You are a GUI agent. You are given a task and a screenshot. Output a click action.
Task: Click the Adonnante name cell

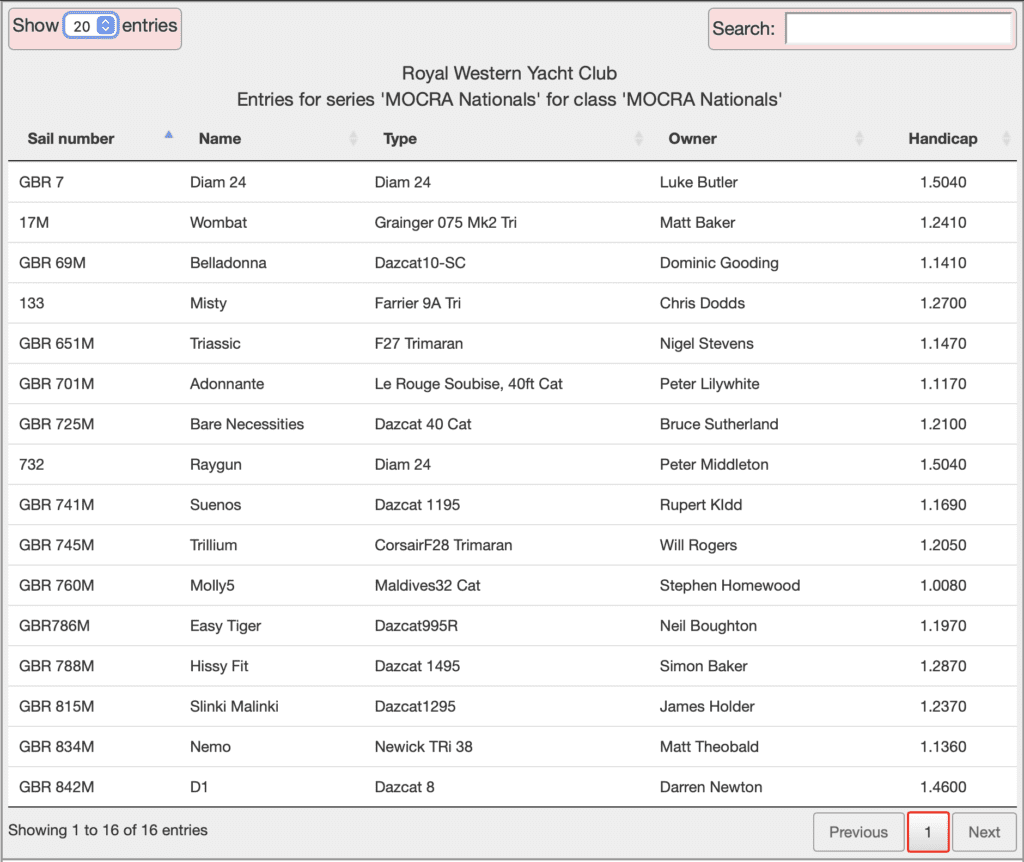tap(227, 384)
